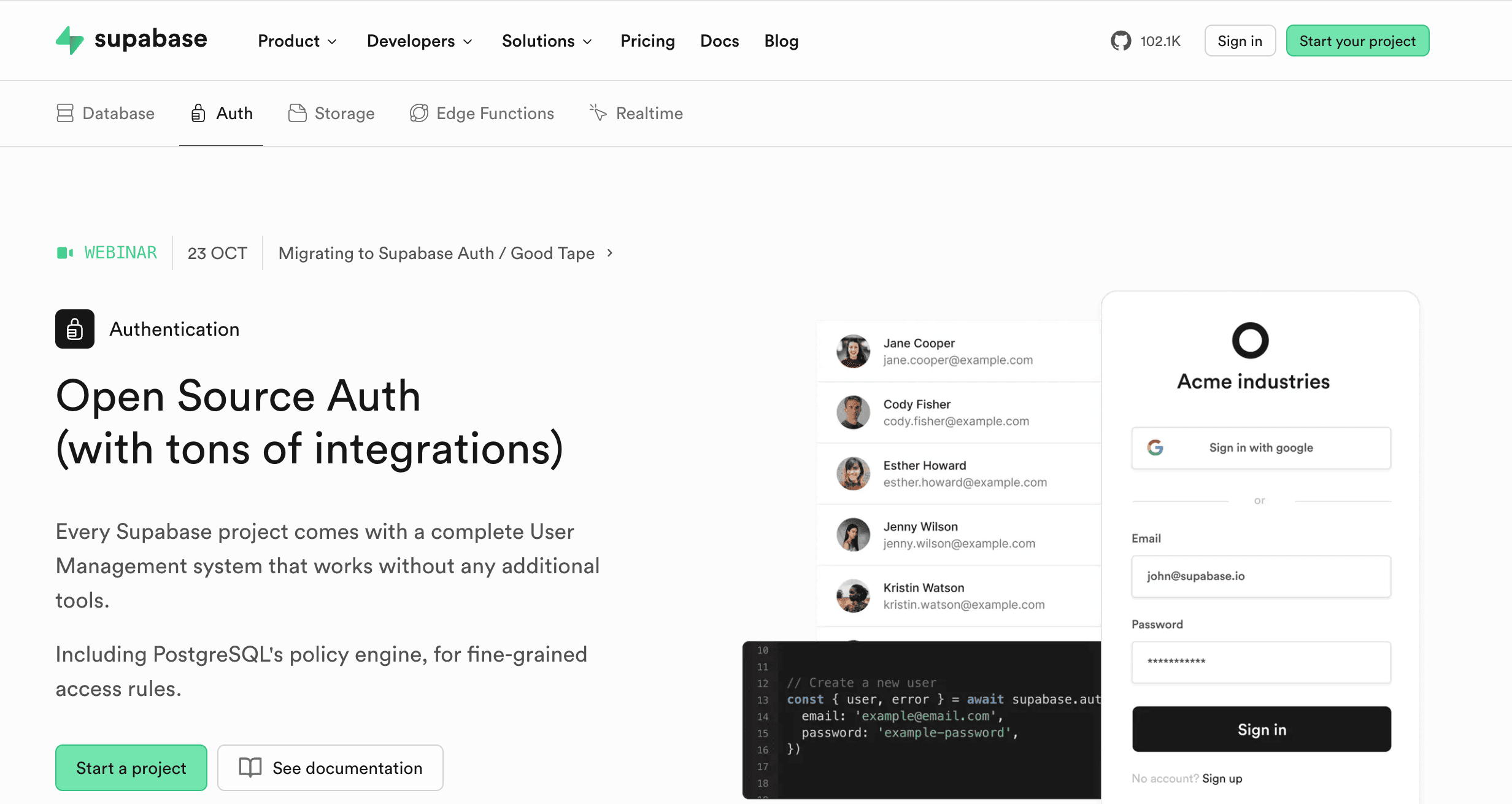Image resolution: width=1512 pixels, height=804 pixels.
Task: Switch to the Storage product tab
Action: 331,113
